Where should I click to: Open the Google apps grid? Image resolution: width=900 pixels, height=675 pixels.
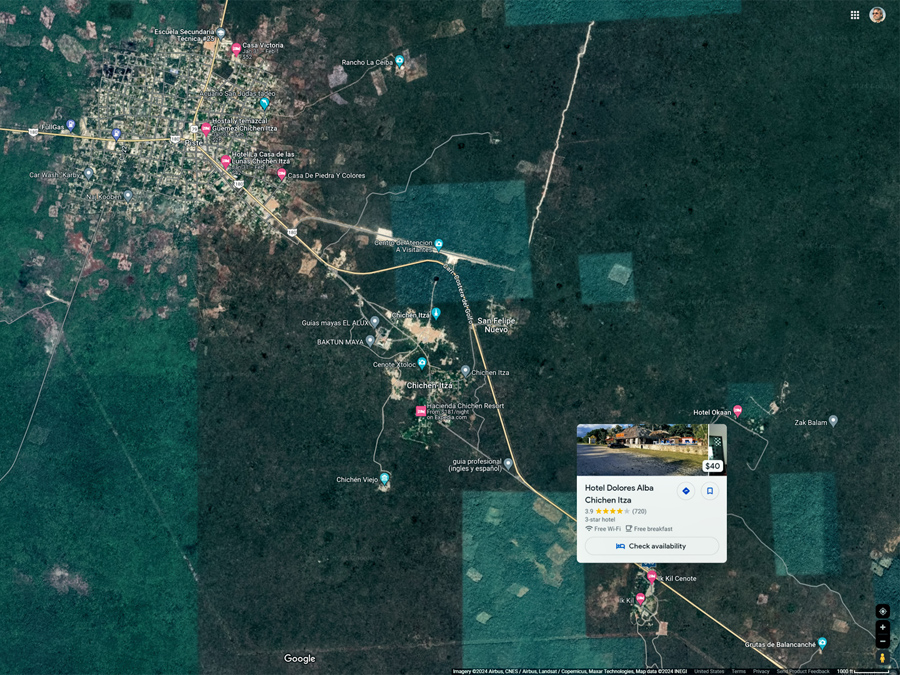(x=854, y=15)
